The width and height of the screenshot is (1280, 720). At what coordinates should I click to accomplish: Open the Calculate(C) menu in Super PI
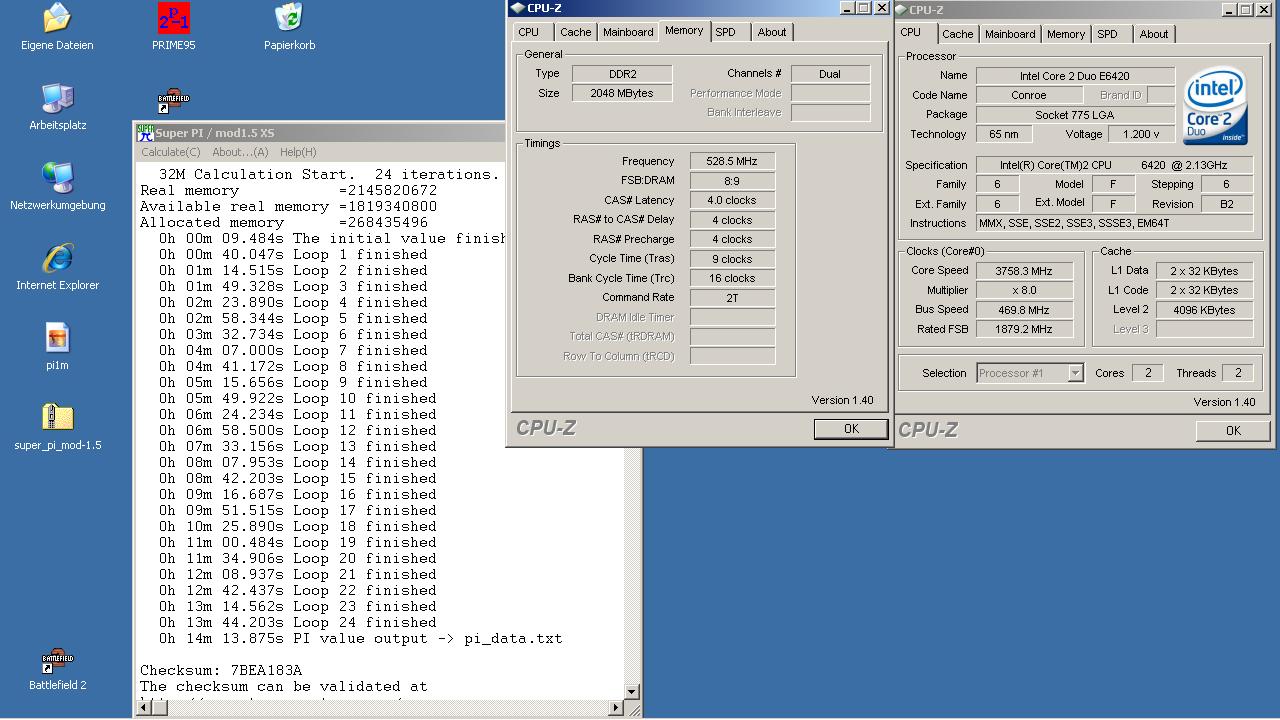[x=171, y=152]
